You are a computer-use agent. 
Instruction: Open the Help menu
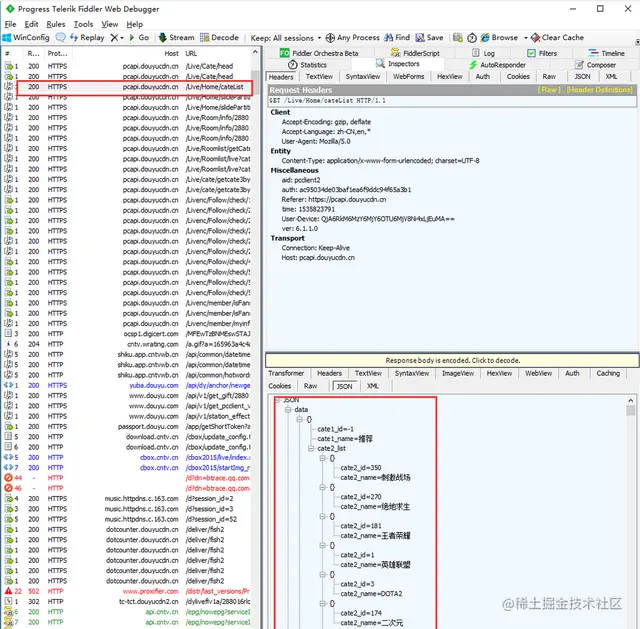tap(134, 24)
